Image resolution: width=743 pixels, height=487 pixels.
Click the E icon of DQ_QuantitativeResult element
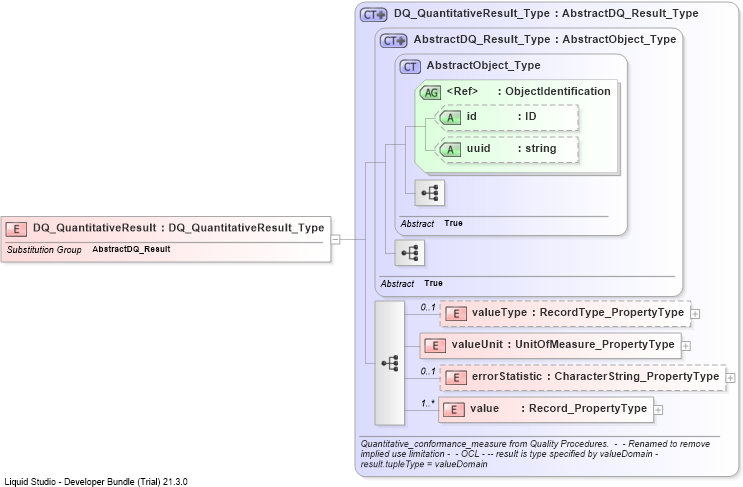point(16,229)
